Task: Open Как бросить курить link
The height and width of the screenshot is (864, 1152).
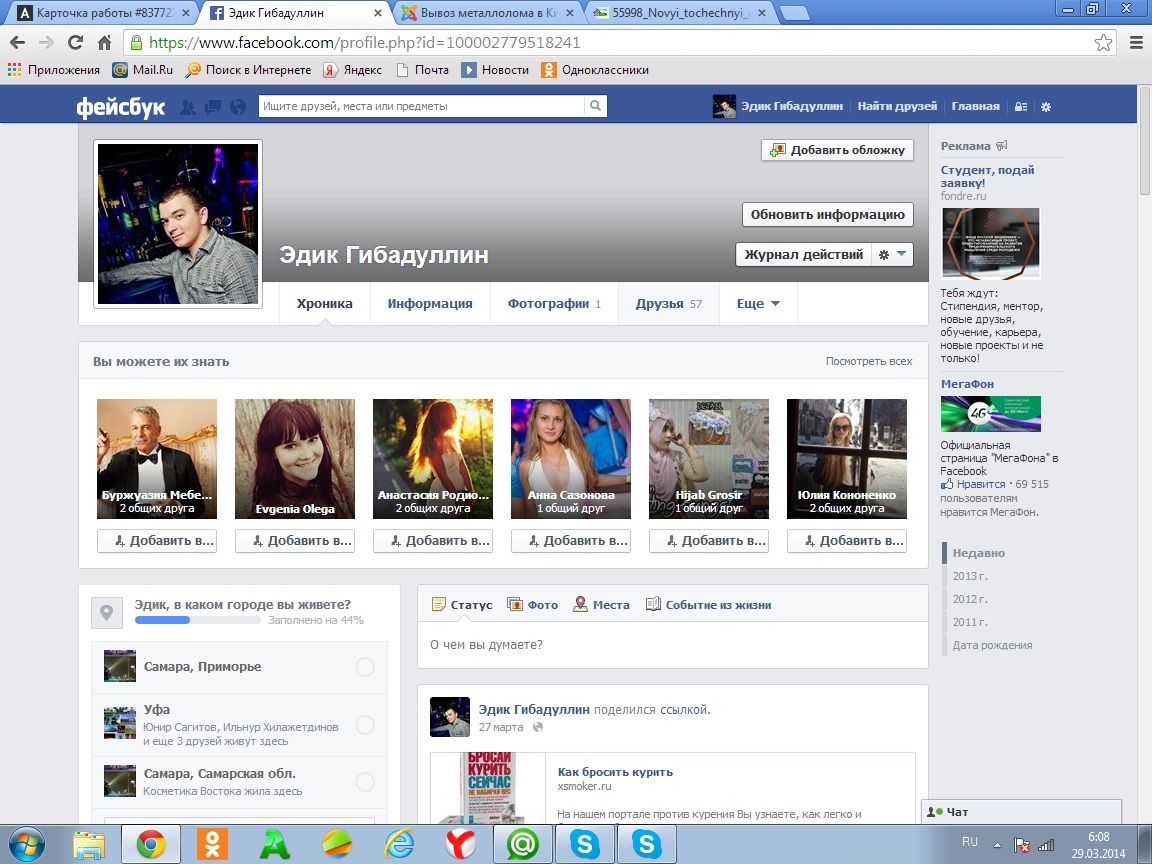Action: coord(615,772)
